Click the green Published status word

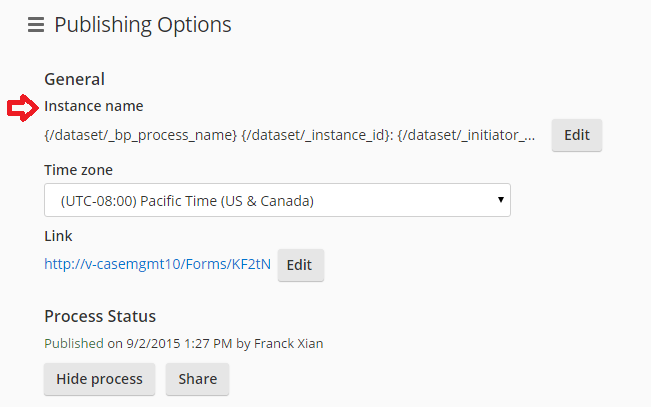click(x=74, y=344)
